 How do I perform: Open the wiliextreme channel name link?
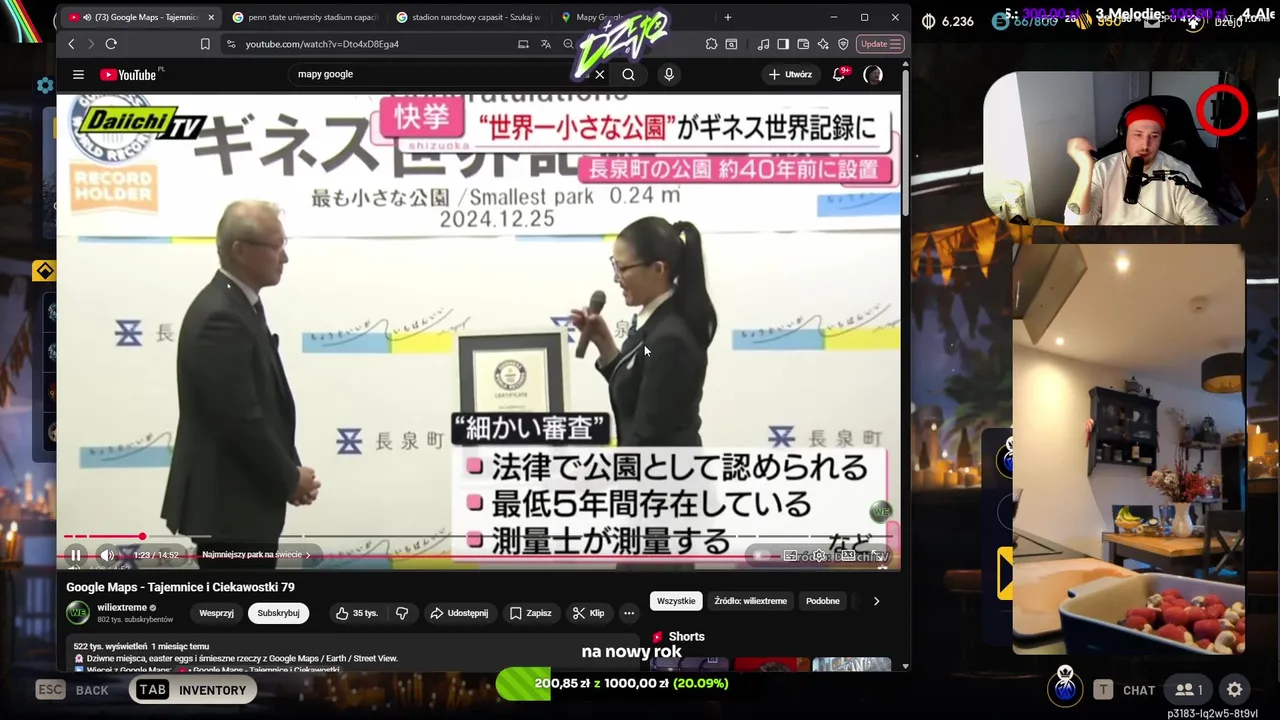(x=122, y=607)
